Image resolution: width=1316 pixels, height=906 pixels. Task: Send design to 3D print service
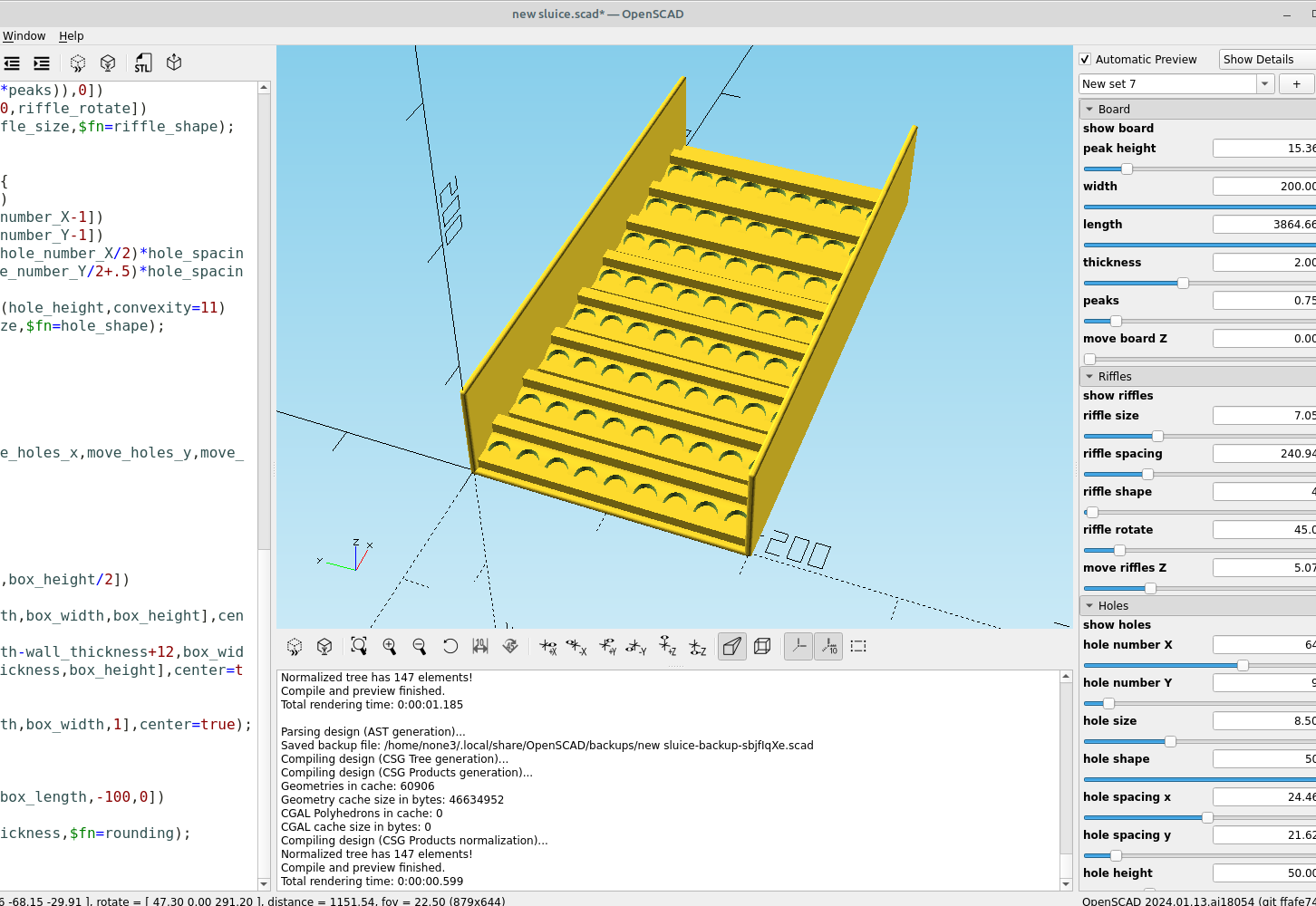click(x=174, y=63)
